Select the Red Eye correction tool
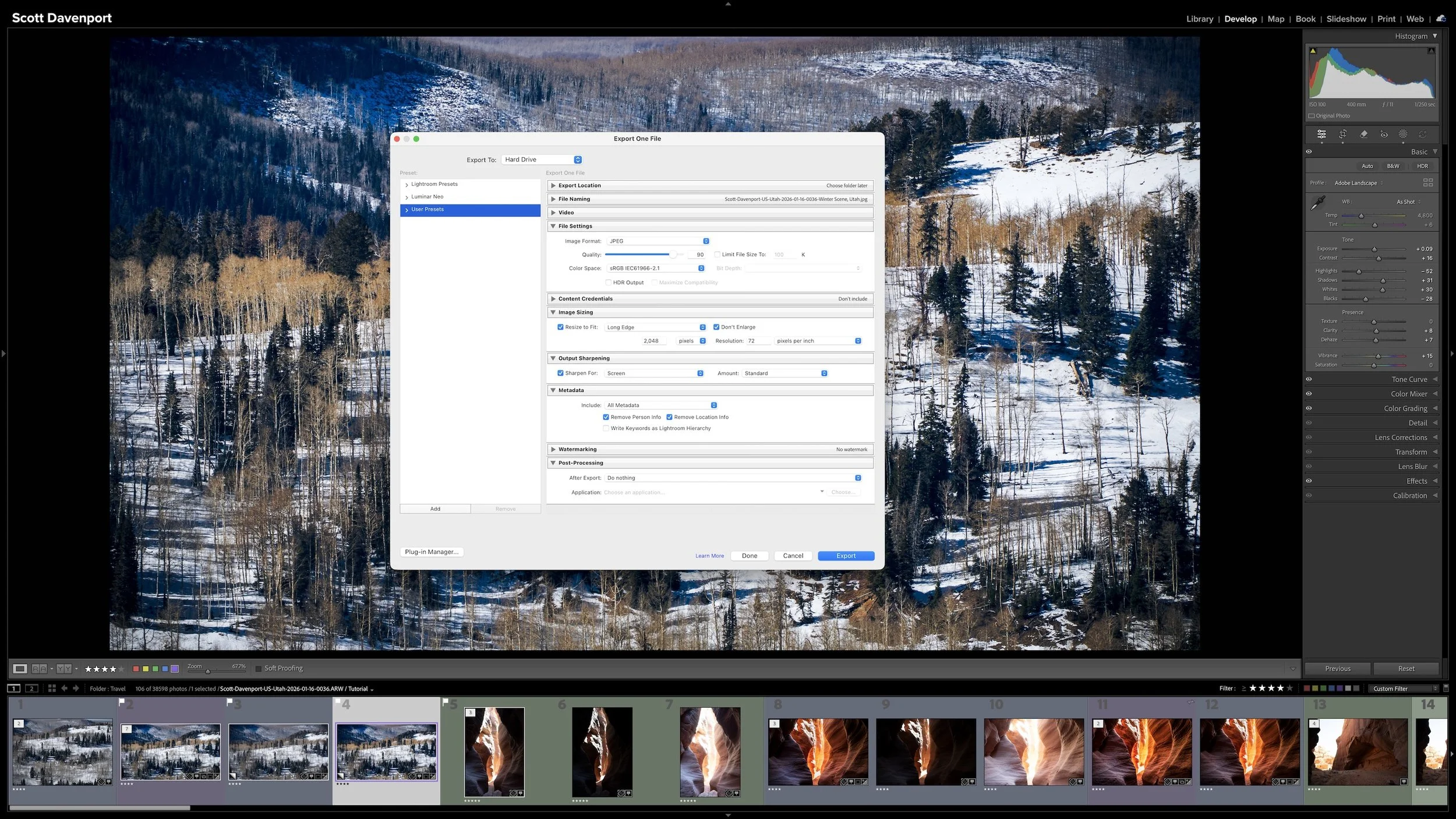Image resolution: width=1456 pixels, height=819 pixels. (x=1384, y=135)
